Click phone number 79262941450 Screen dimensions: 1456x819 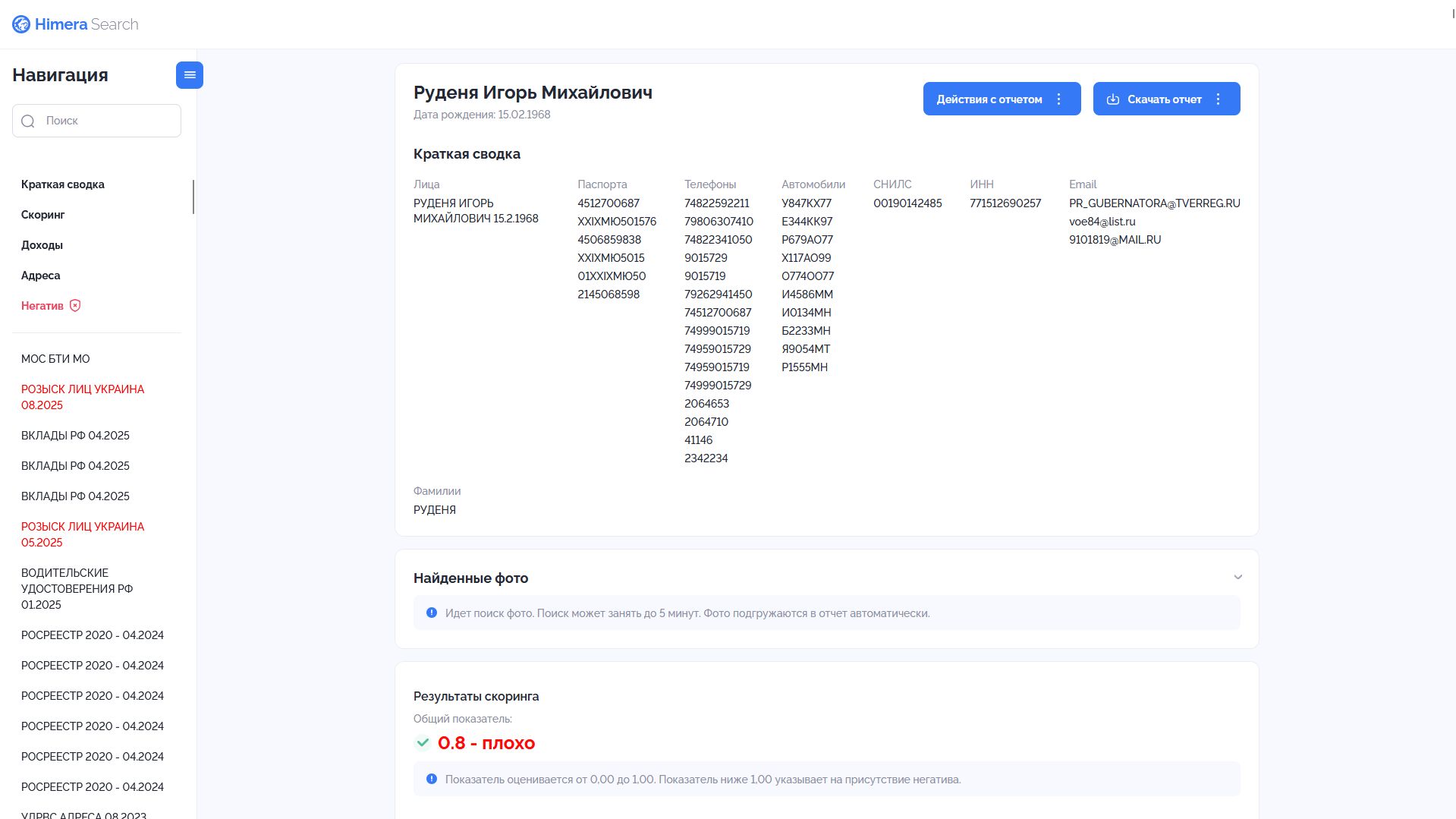(x=719, y=295)
